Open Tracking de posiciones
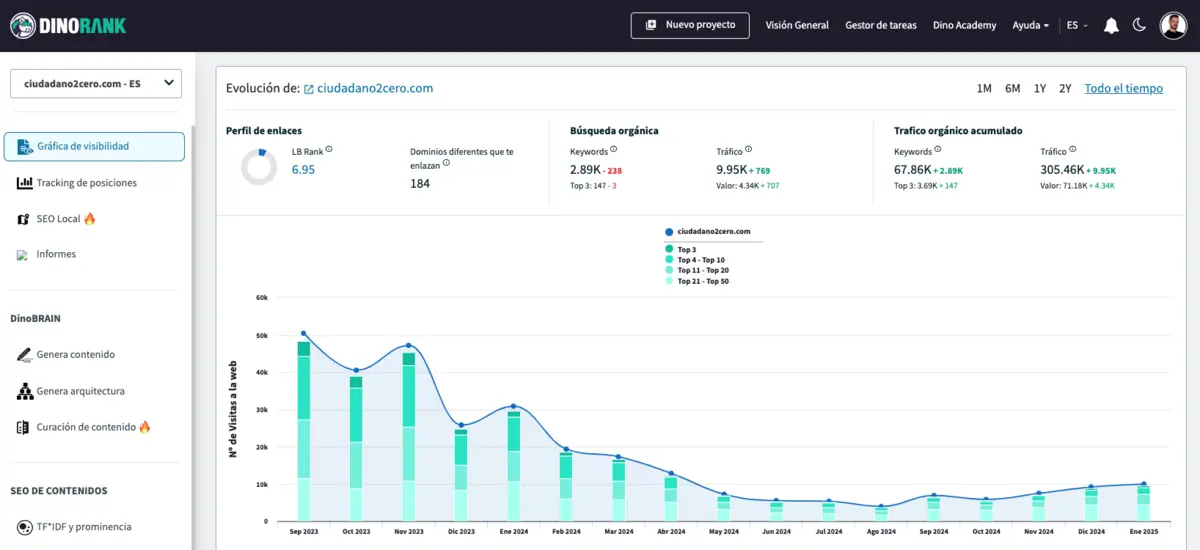This screenshot has width=1200, height=550. [x=86, y=183]
